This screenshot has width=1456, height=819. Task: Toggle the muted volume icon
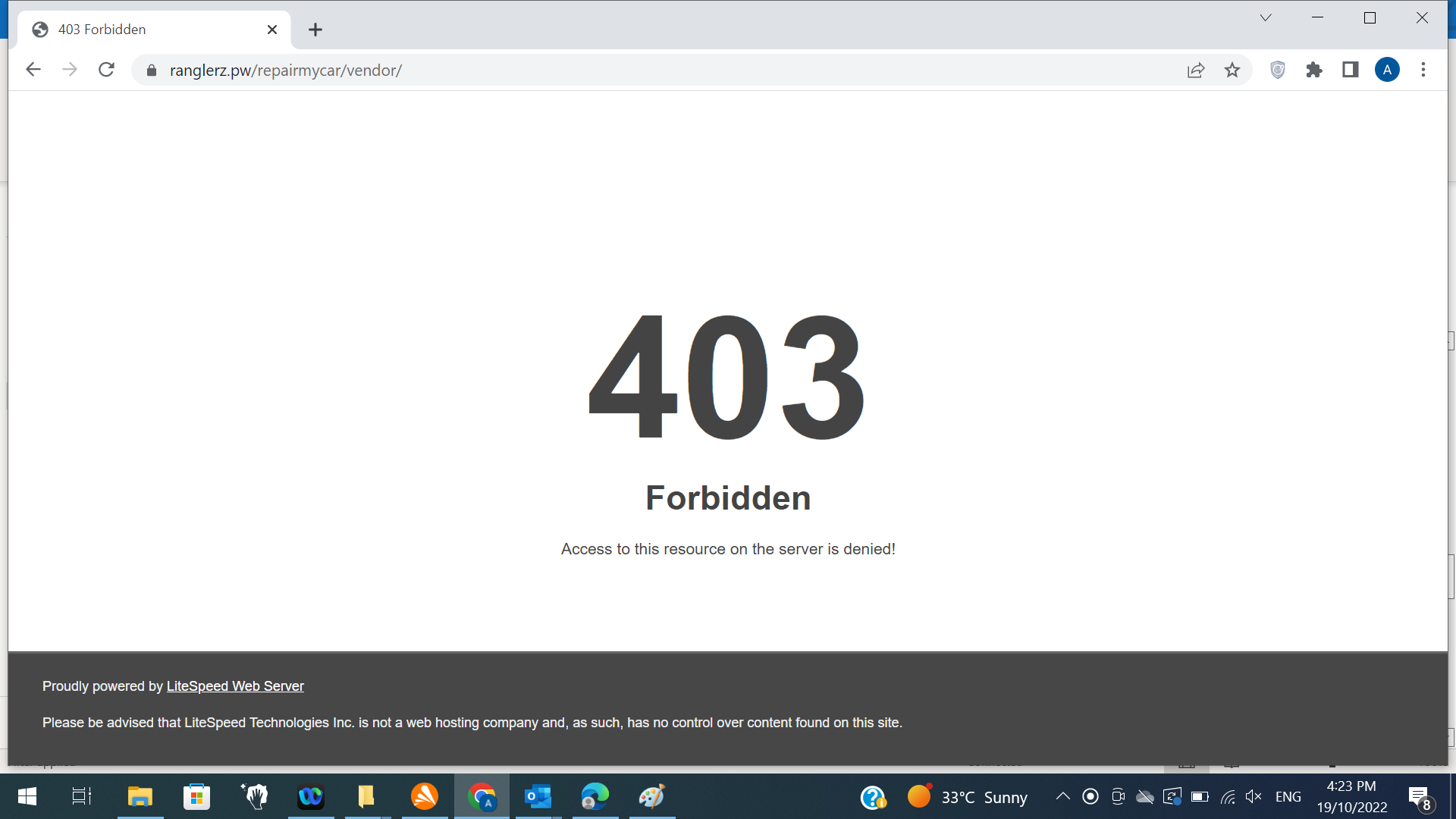[1254, 796]
